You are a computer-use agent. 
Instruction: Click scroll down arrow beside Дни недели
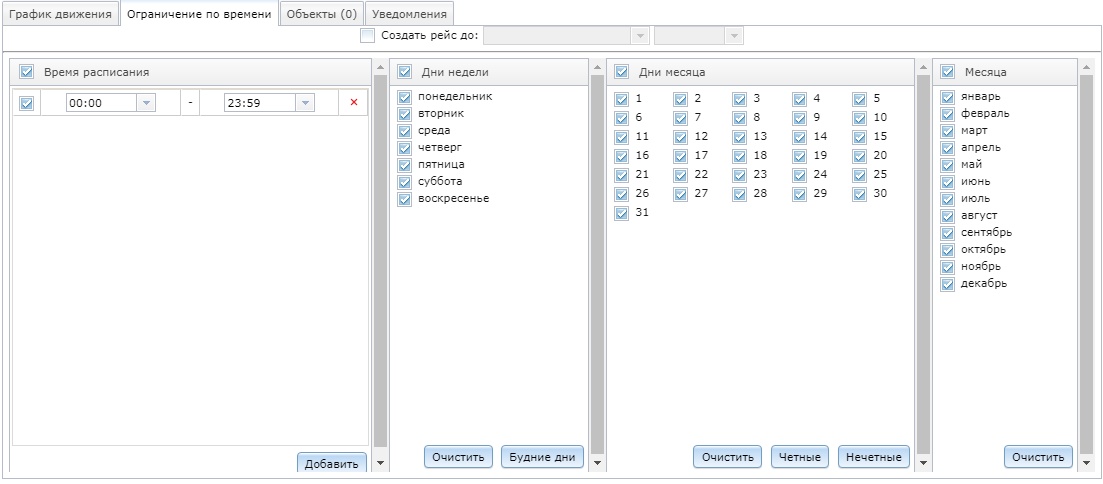click(597, 463)
